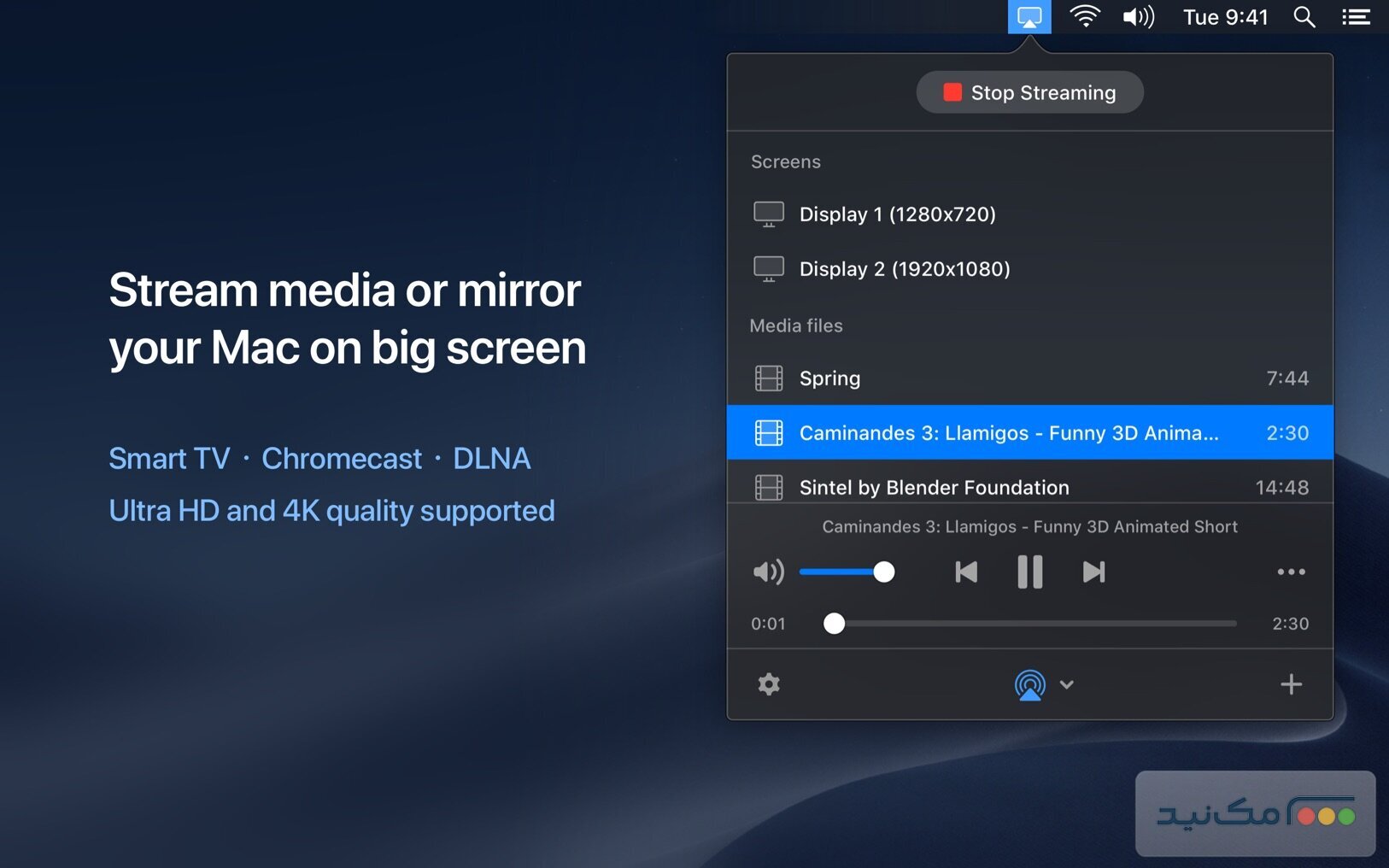Pause the currently playing video
The width and height of the screenshot is (1389, 868).
point(1029,572)
